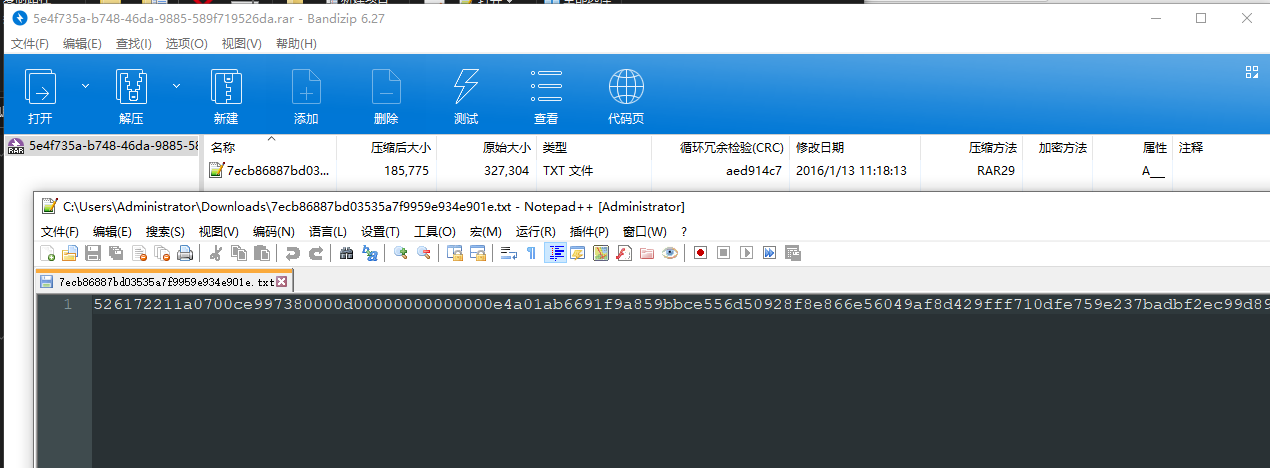Click the macro Playback button
Viewport: 1270px width, 468px height.
(x=746, y=253)
